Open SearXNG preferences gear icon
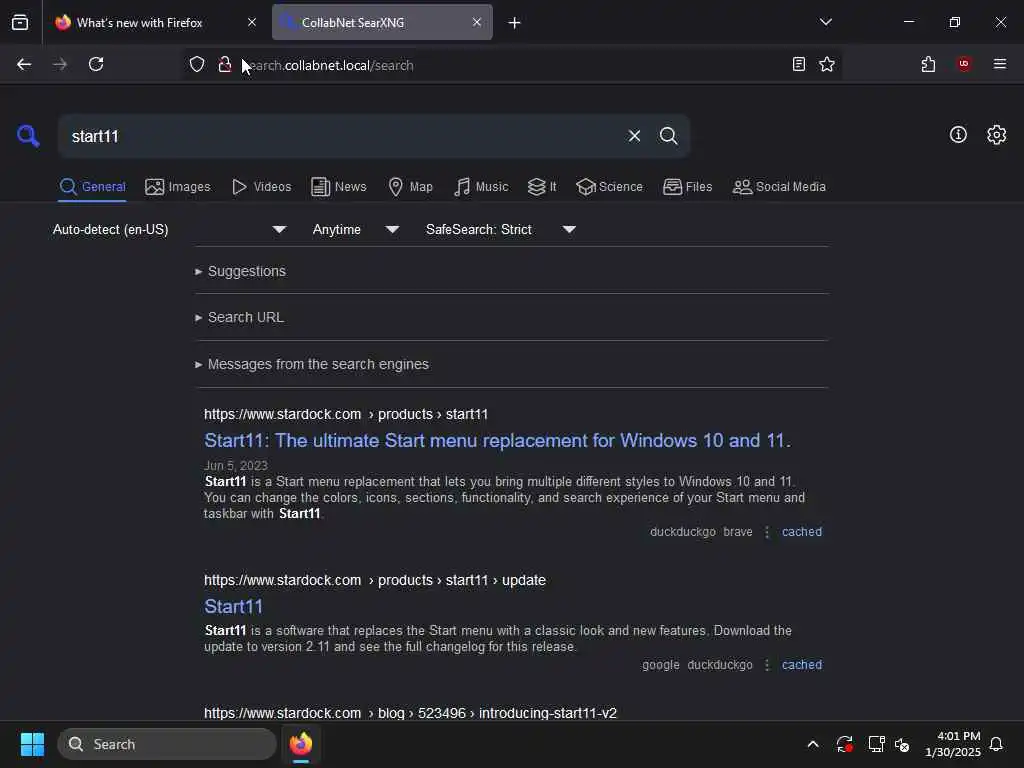The width and height of the screenshot is (1024, 768). tap(996, 135)
